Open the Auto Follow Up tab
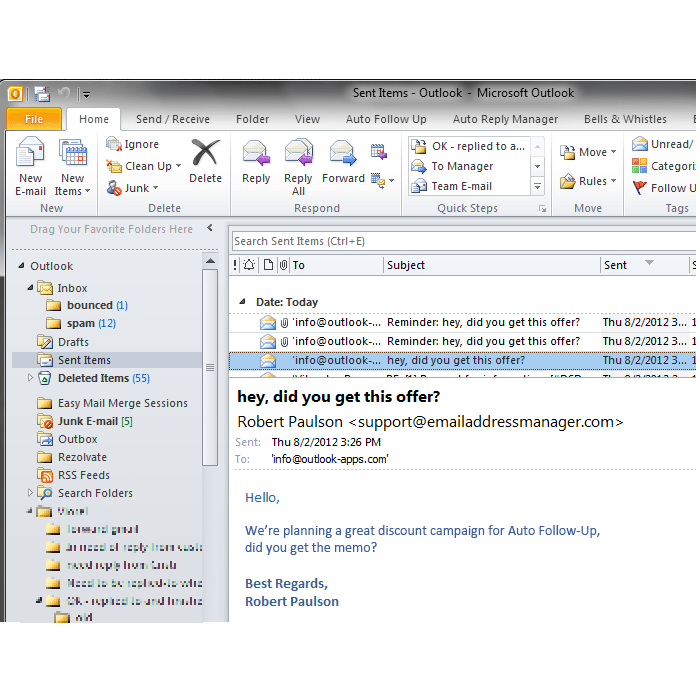 (x=386, y=119)
